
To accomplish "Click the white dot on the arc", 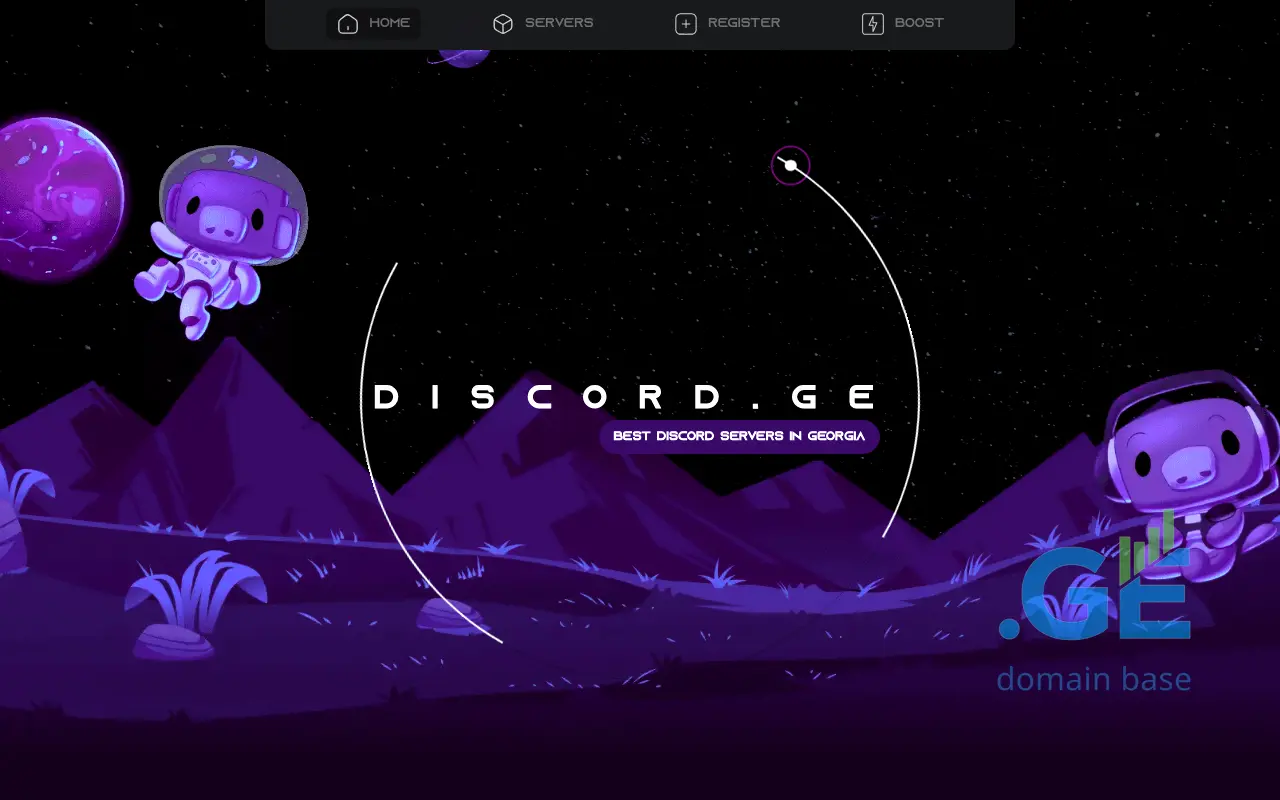I will point(790,165).
